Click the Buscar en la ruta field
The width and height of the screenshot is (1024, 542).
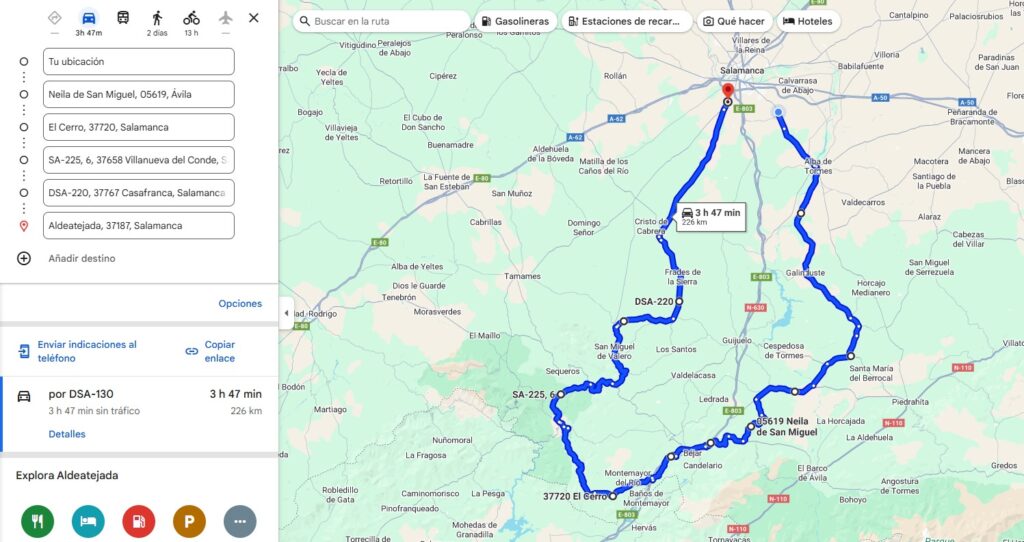pyautogui.click(x=381, y=21)
